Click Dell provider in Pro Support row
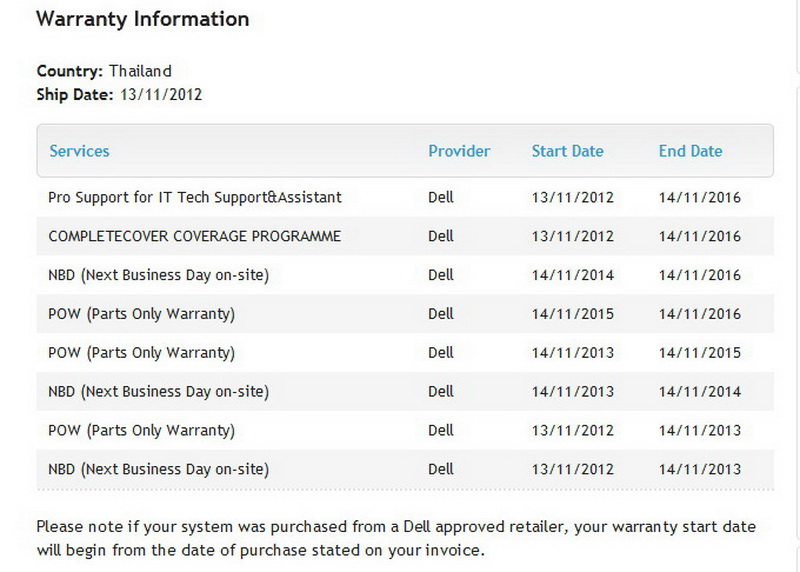Viewport: 800px width, 572px height. click(x=441, y=197)
